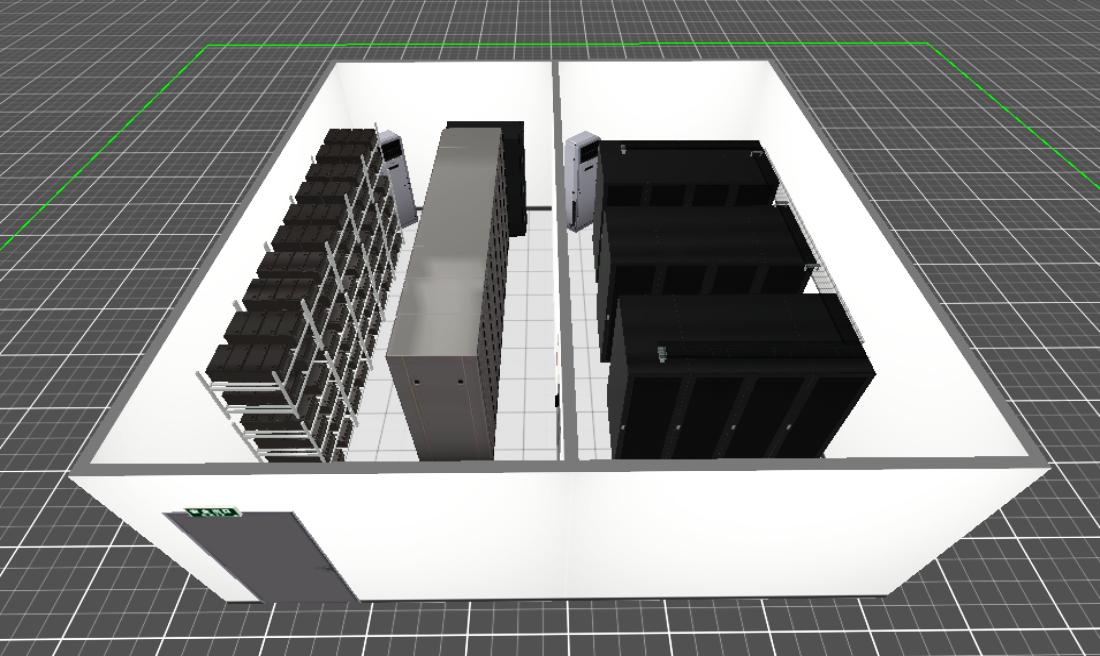Select the air conditioner in the right room
The height and width of the screenshot is (656, 1100).
pos(581,182)
